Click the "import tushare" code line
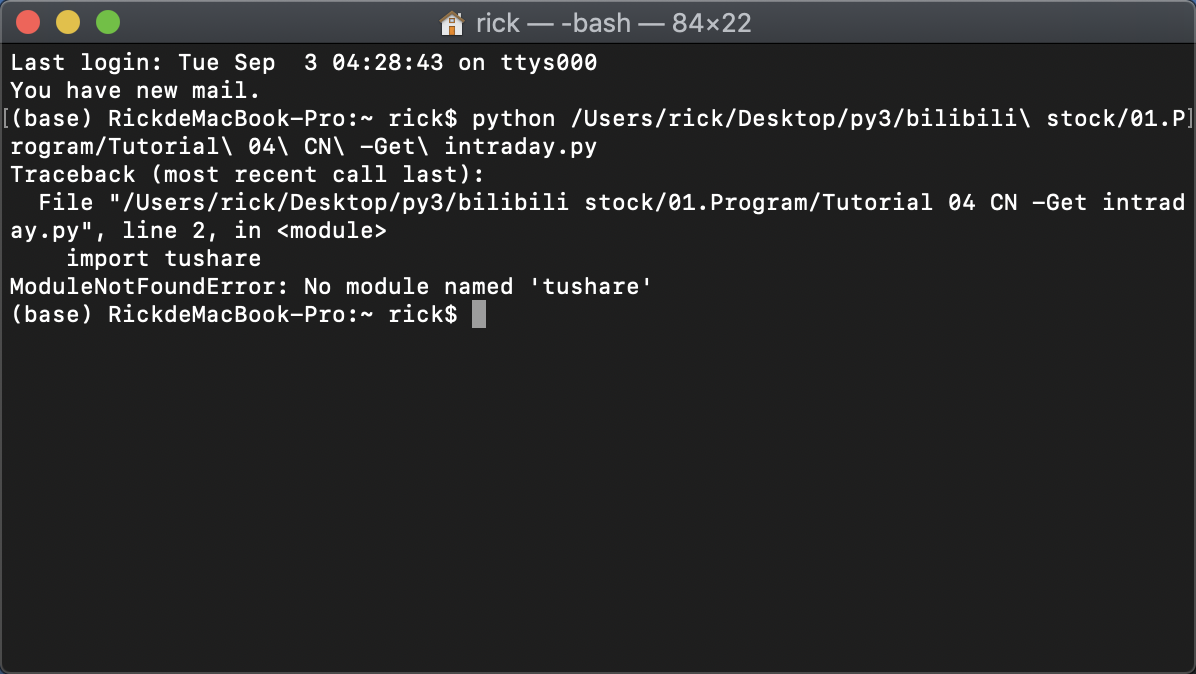Screen dimensions: 1196x674 click(x=163, y=258)
